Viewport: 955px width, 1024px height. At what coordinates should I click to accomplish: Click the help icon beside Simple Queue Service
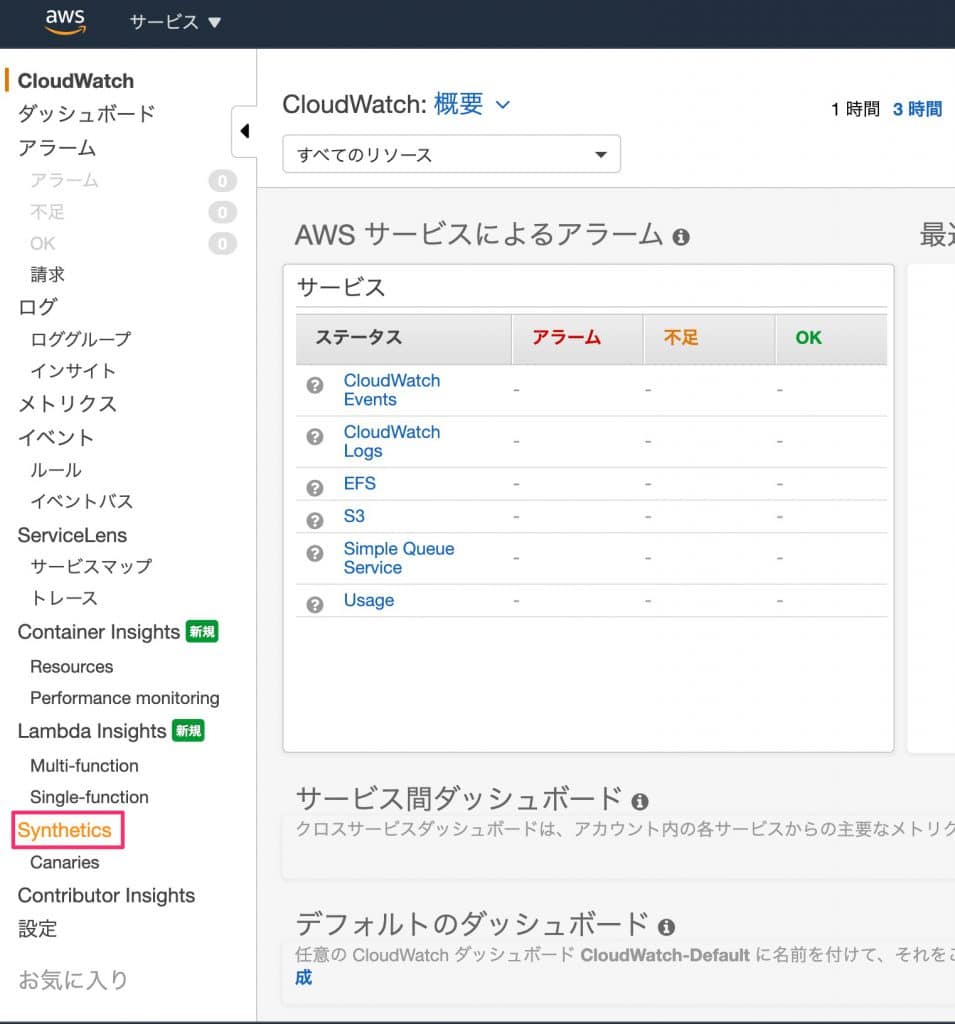coord(315,553)
